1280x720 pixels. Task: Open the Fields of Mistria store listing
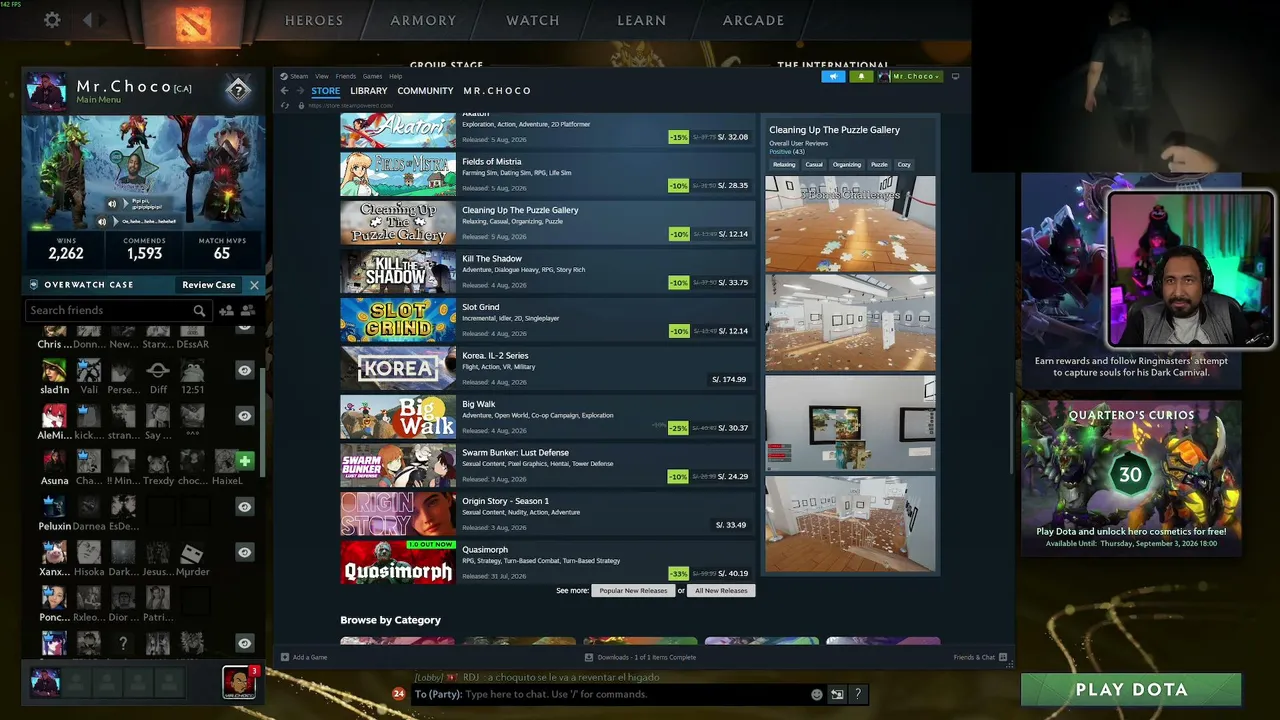[548, 173]
